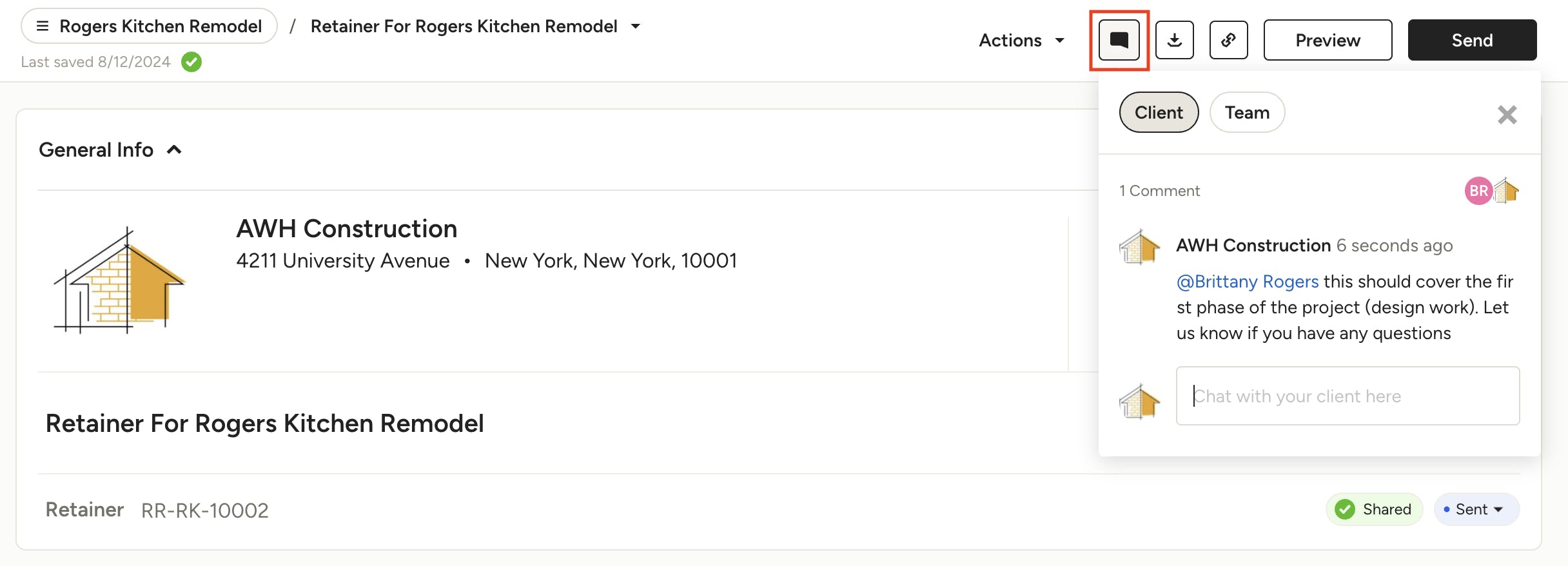The height and width of the screenshot is (566, 1568).
Task: Click AWH Construction logo in General Info
Action: pos(120,280)
